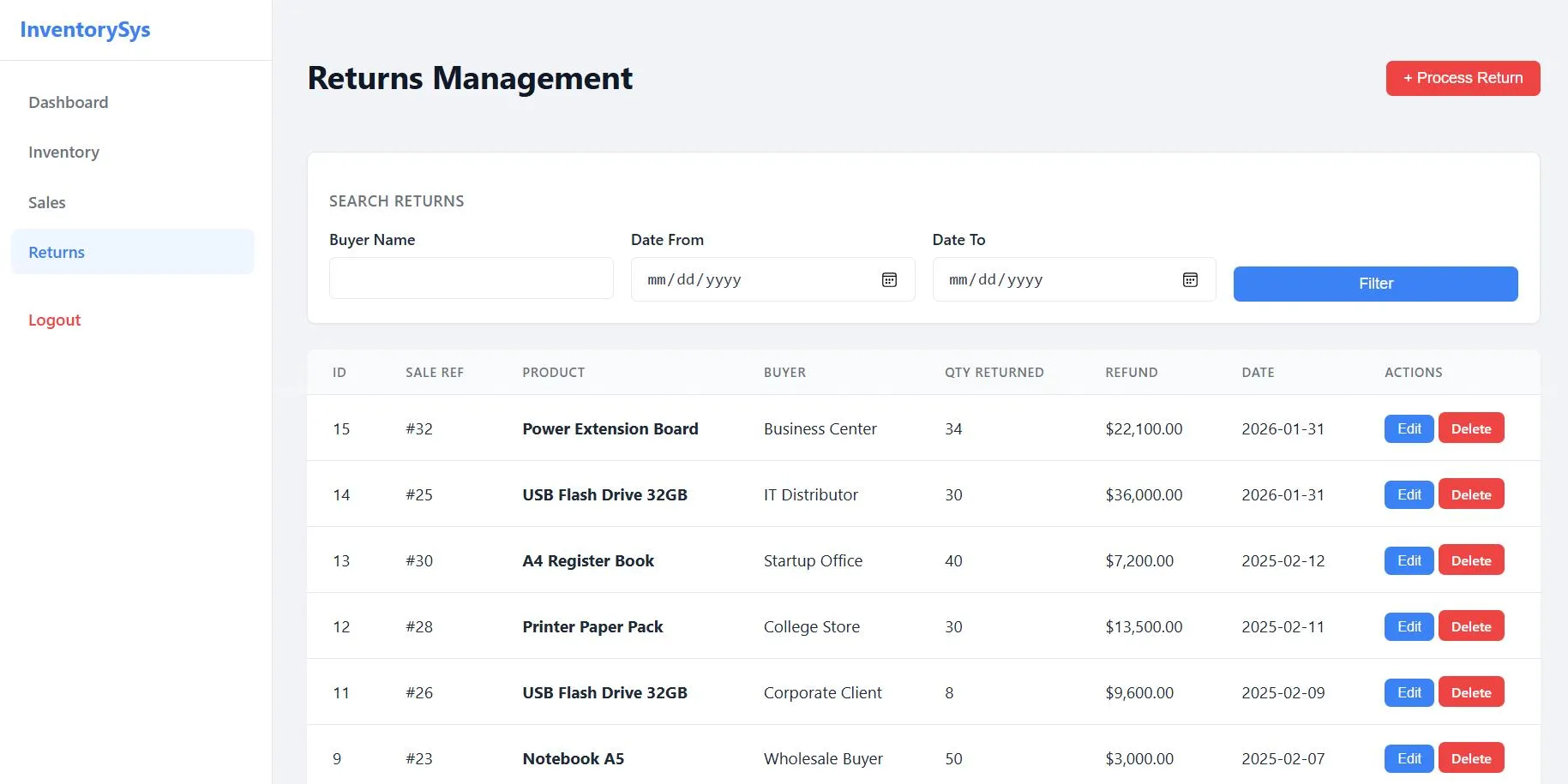Click the Date From input field
The width and height of the screenshot is (1568, 784).
tap(754, 280)
